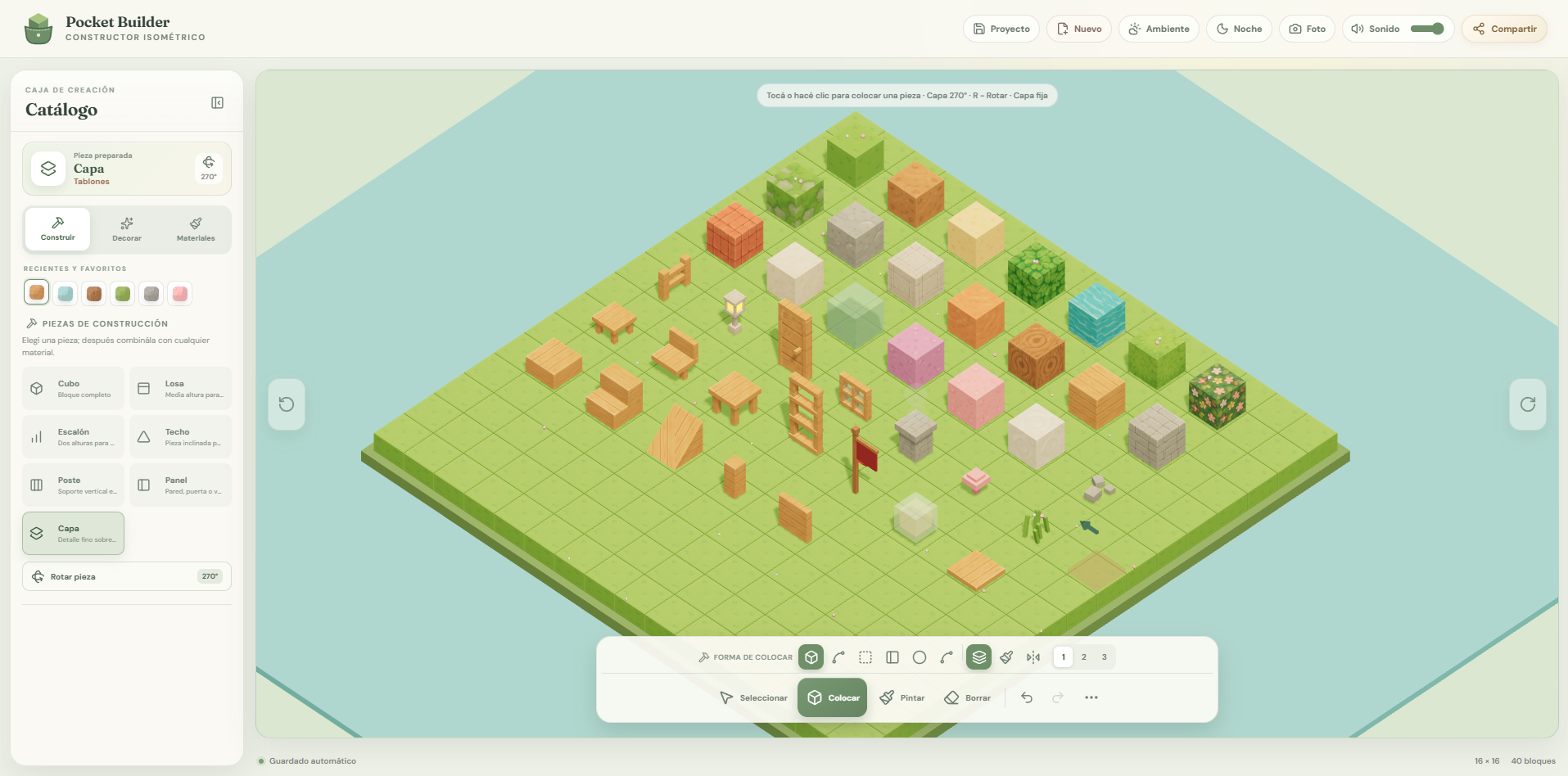
Task: Rotate the view clockwise with the right arrow button
Action: click(x=1528, y=404)
